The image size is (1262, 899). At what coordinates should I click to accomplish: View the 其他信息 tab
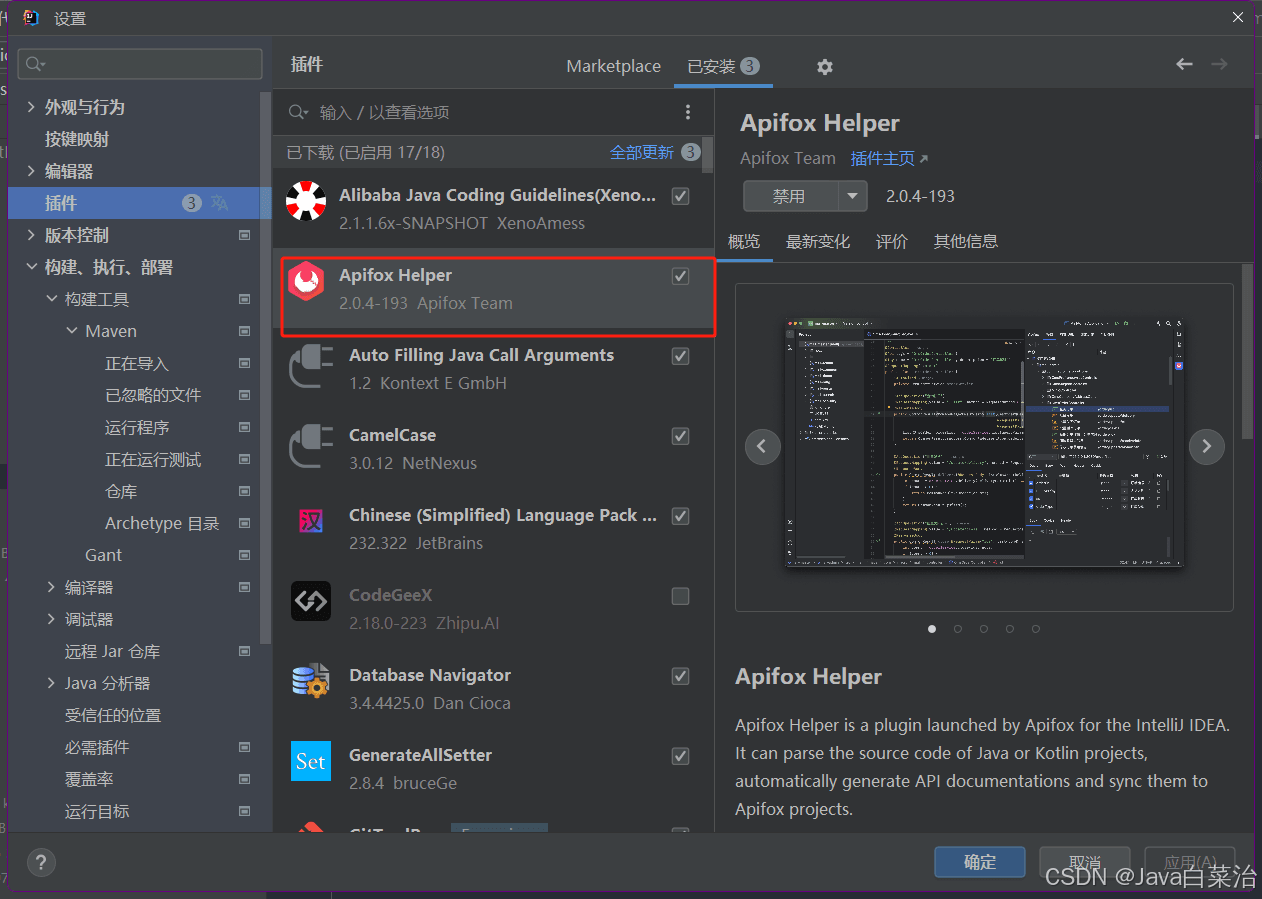966,241
